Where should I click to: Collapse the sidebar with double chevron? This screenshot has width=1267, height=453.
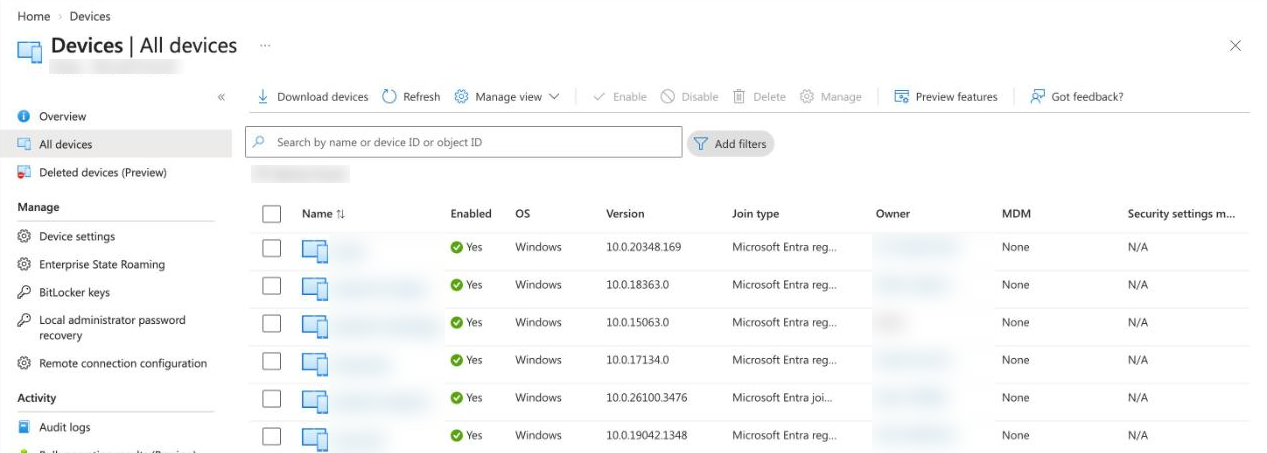[221, 97]
